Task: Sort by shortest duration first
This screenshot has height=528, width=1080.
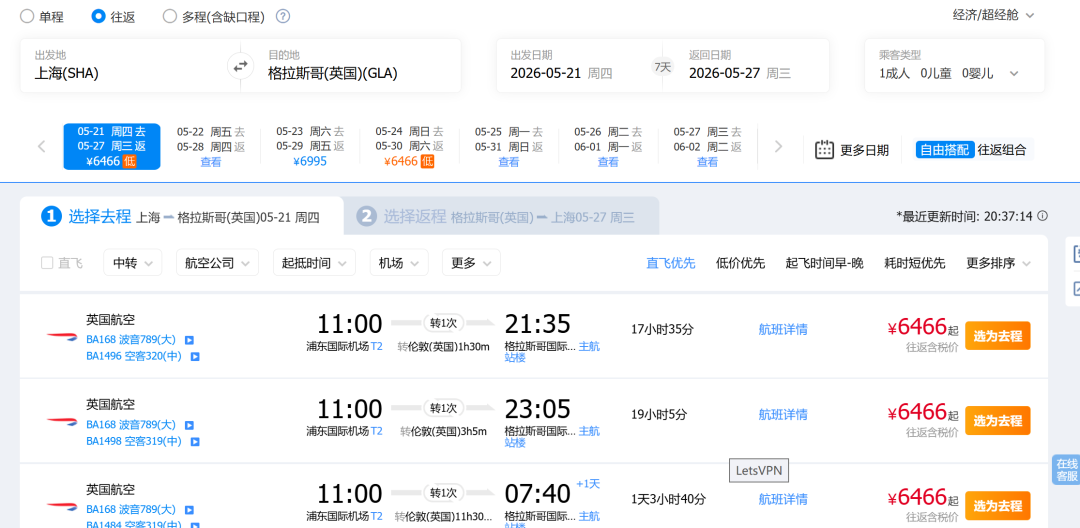Action: point(915,263)
